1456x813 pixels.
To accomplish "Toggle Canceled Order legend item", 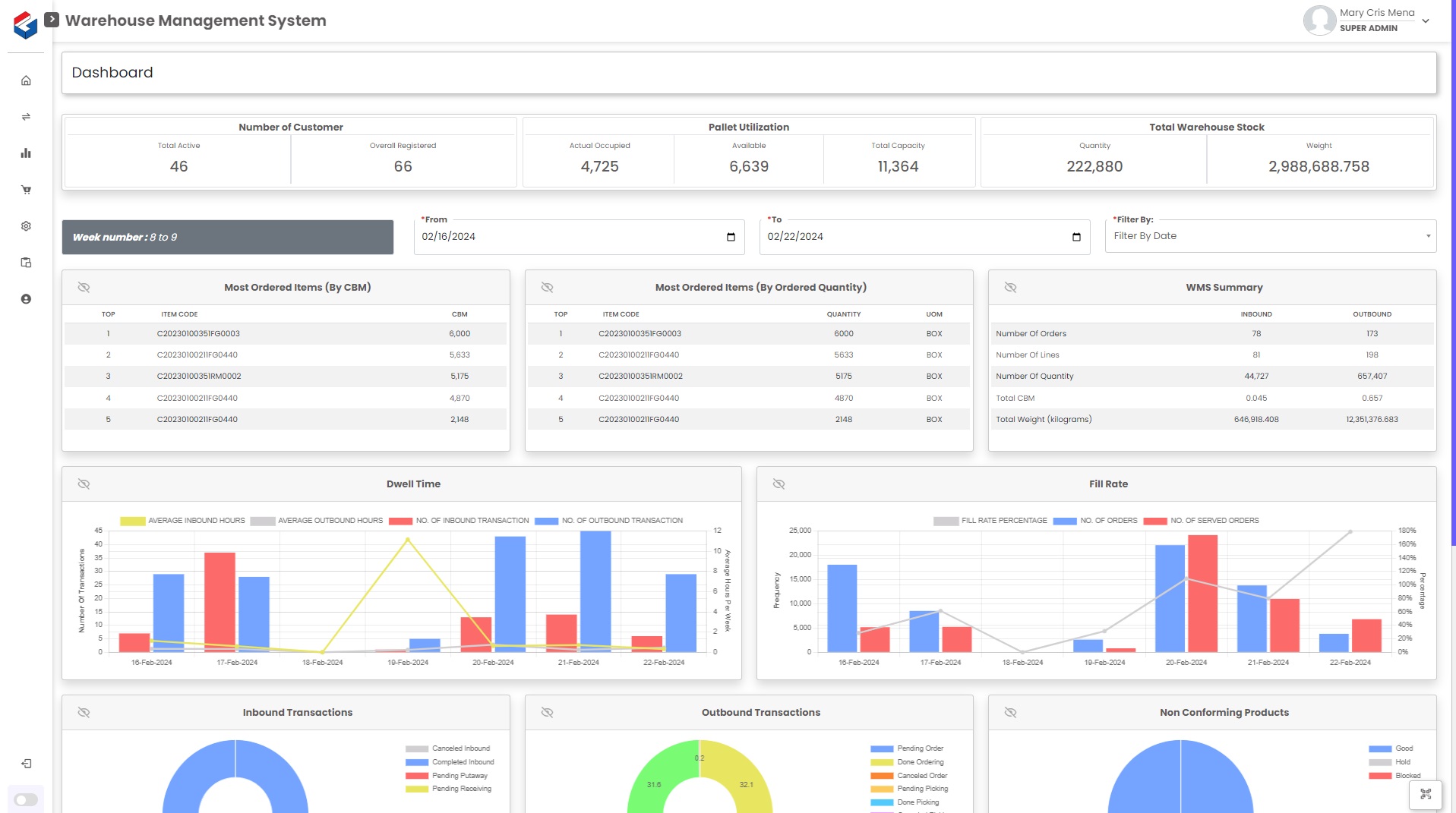I will point(909,776).
